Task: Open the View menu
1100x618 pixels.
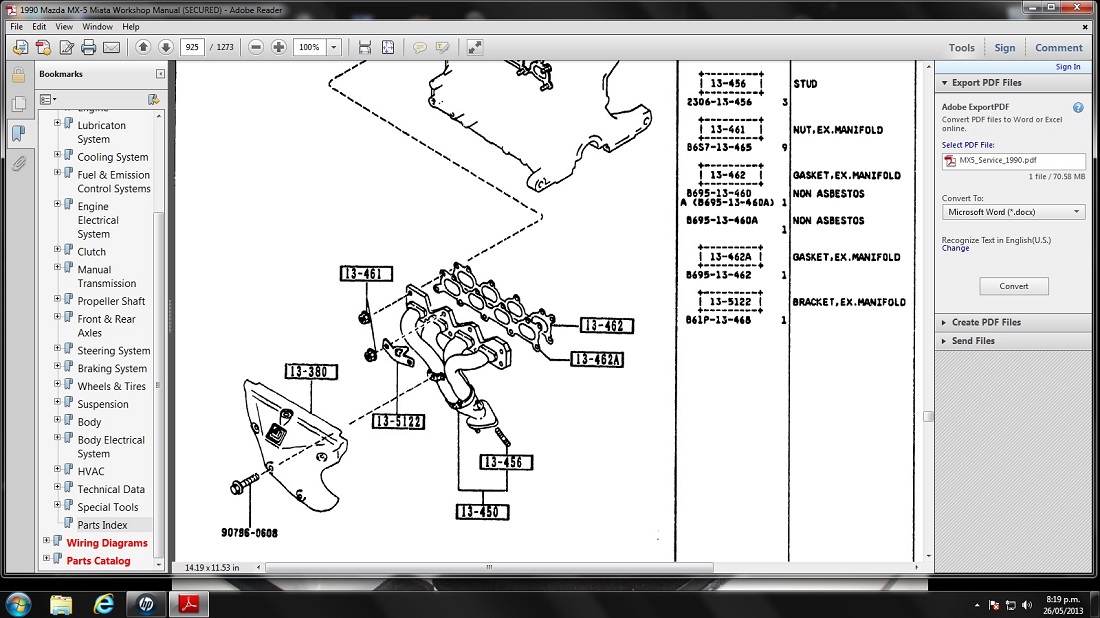Action: tap(64, 27)
